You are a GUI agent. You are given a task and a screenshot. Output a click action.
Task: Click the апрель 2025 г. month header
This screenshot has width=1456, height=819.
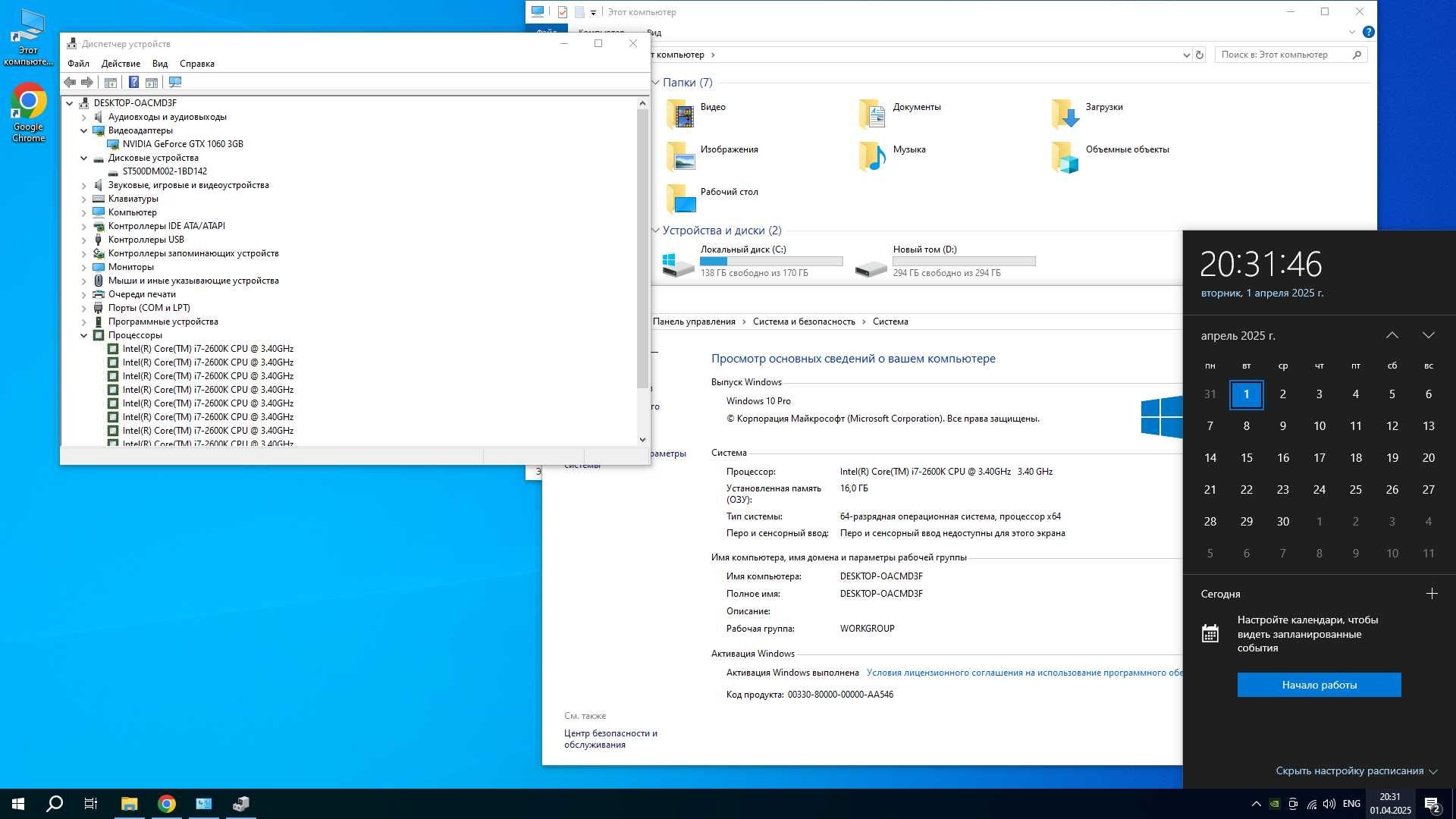pyautogui.click(x=1238, y=336)
